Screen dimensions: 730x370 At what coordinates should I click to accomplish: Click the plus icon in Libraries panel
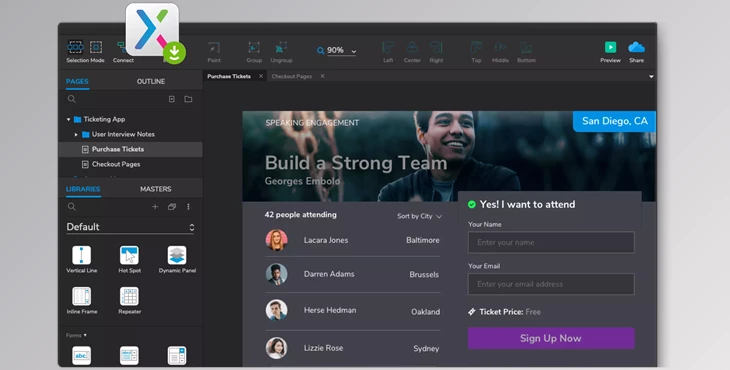tap(155, 207)
